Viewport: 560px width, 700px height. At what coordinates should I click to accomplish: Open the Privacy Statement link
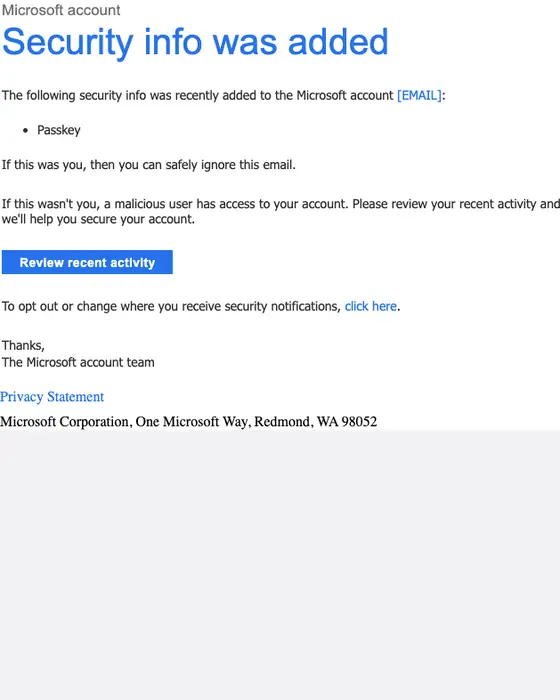52,397
